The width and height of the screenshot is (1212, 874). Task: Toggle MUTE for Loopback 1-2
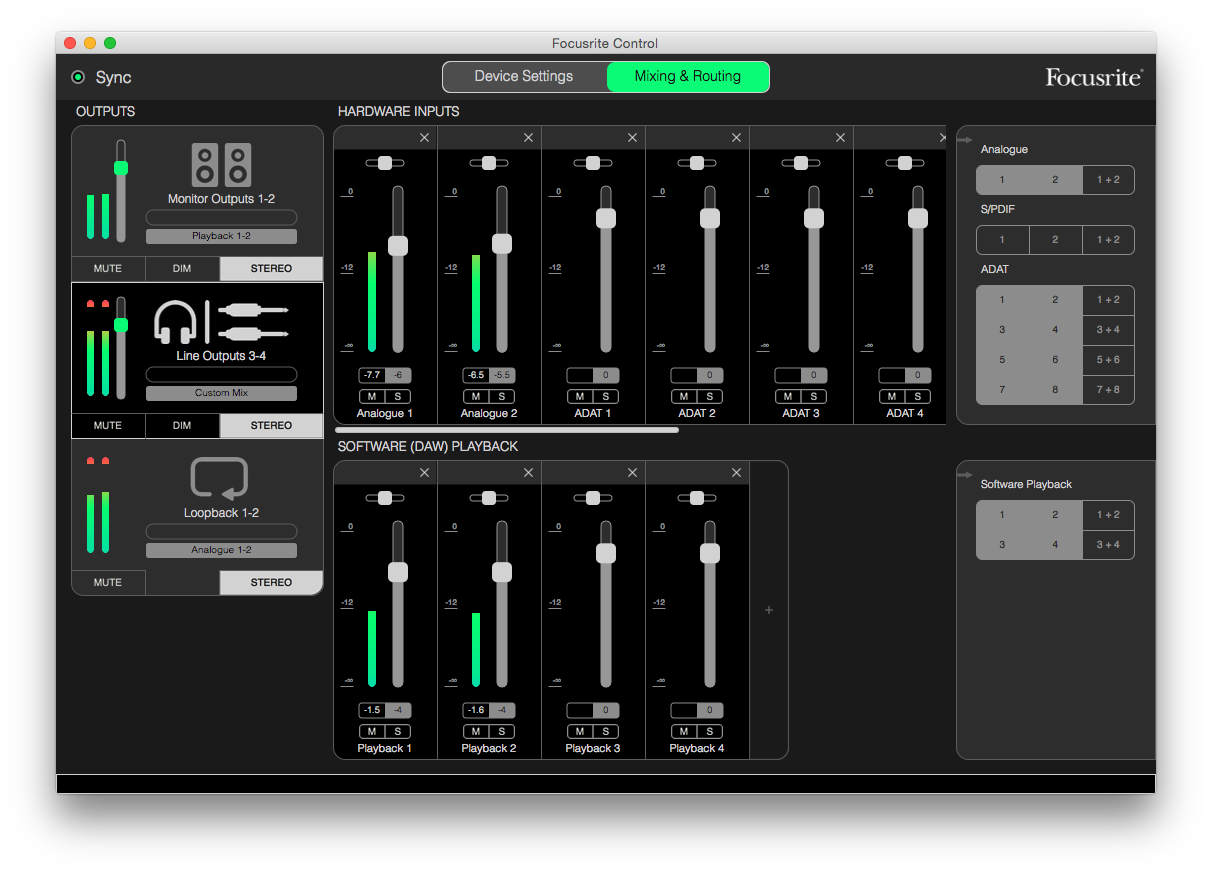[x=108, y=582]
